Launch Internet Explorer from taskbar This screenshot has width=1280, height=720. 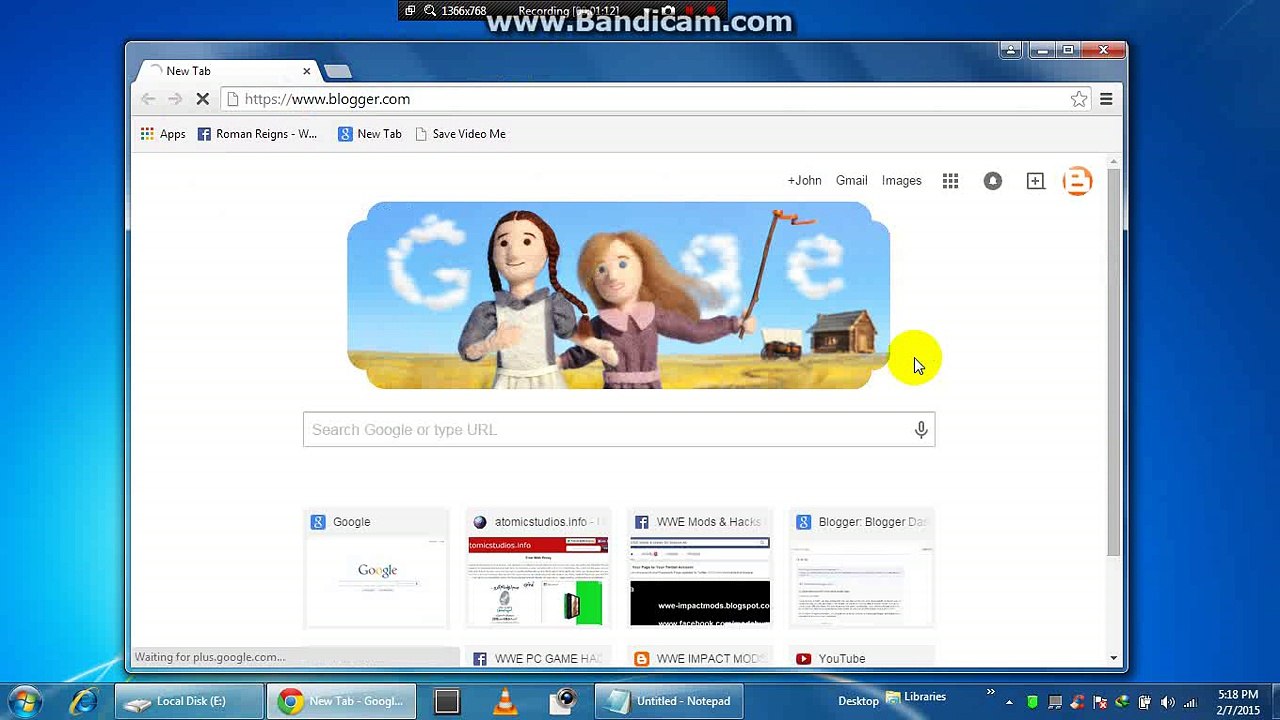84,701
